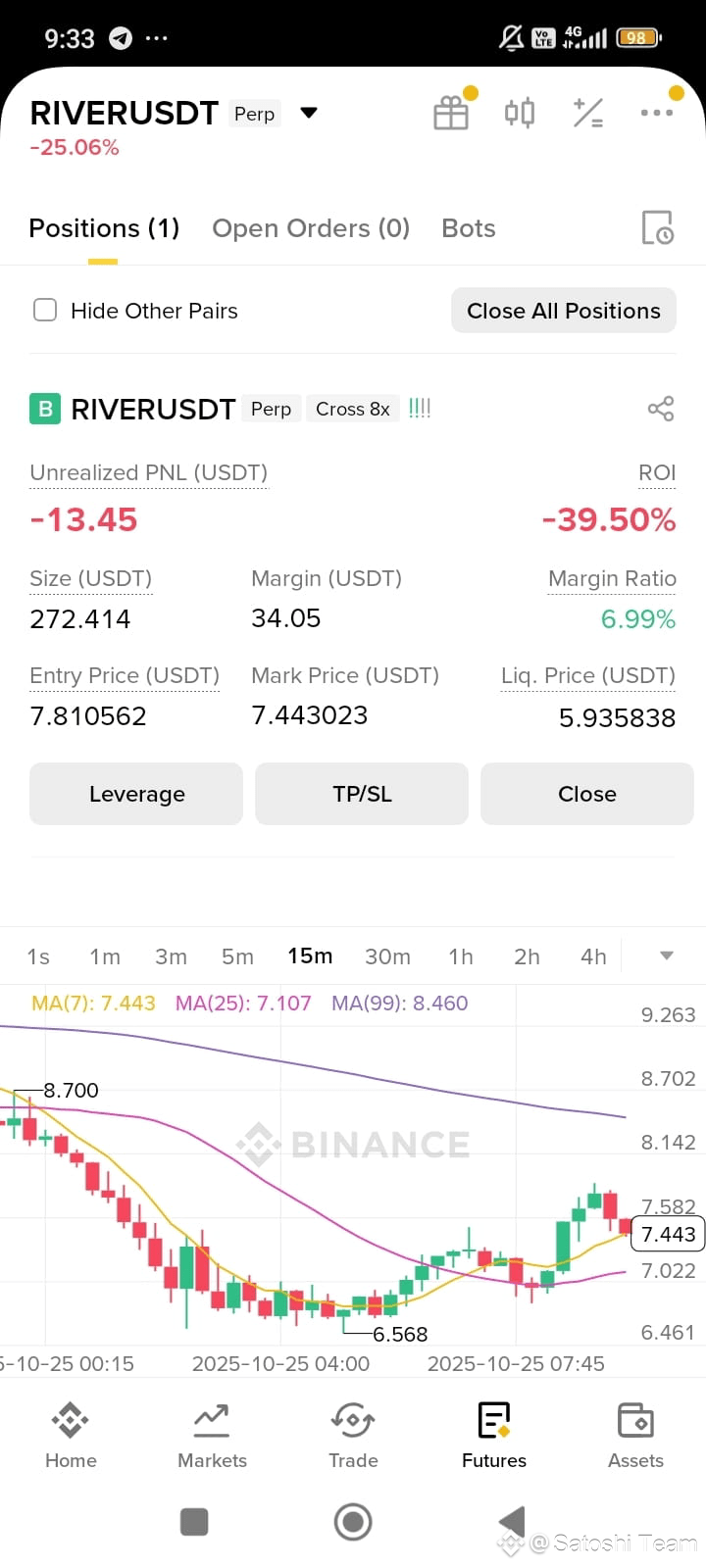The width and height of the screenshot is (706, 1568).
Task: Open the Assets navigation icon
Action: click(635, 1419)
